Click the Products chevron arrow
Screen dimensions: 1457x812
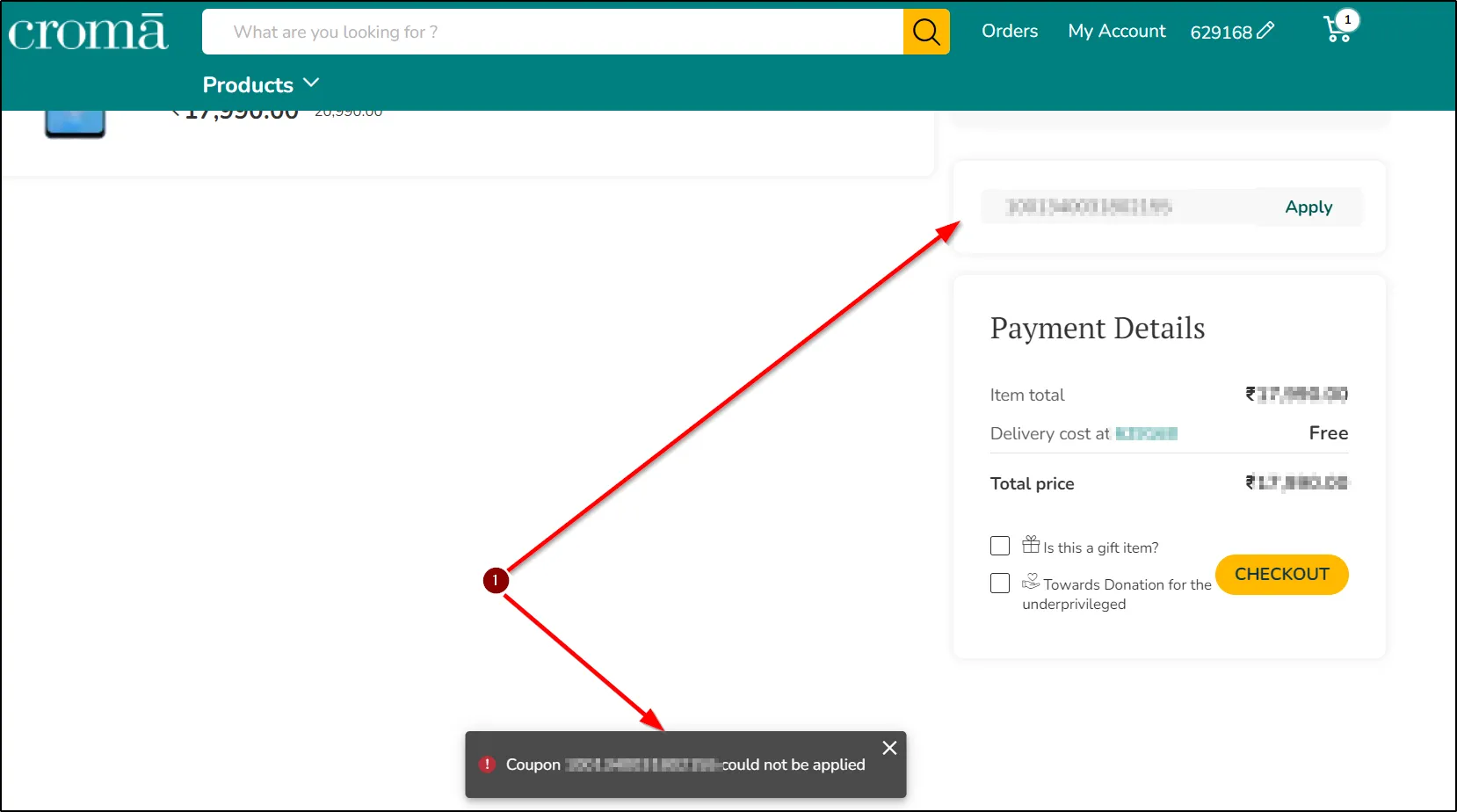pos(311,83)
